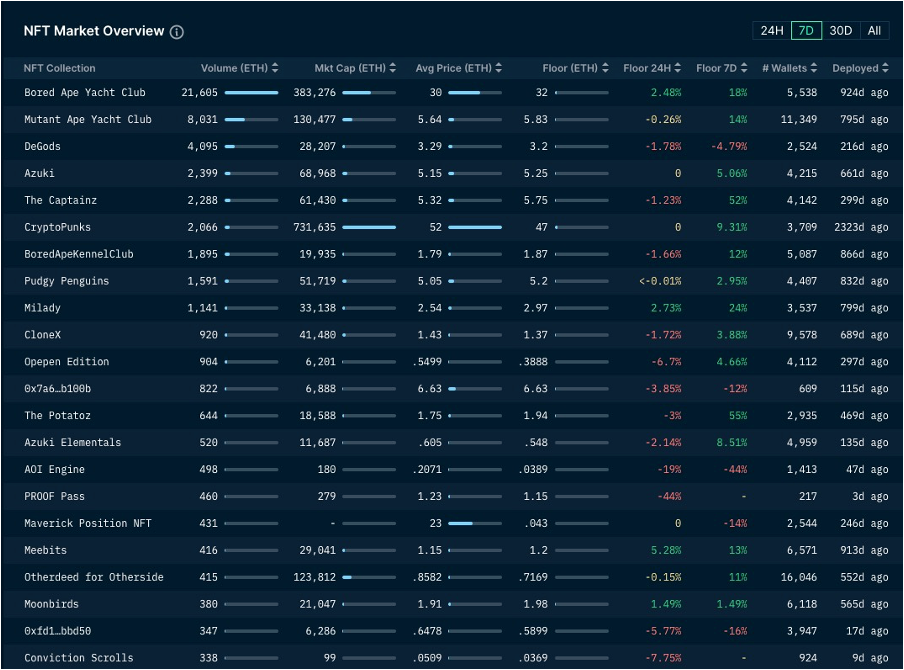904x670 pixels.
Task: Click Avg Price (ETH) sort arrows
Action: (499, 68)
